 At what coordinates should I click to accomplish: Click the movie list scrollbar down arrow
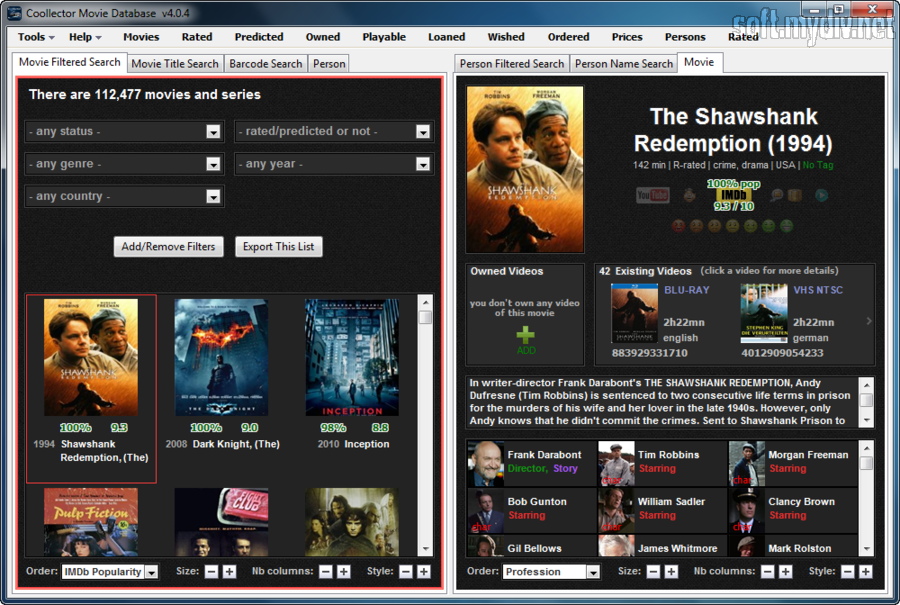point(425,549)
